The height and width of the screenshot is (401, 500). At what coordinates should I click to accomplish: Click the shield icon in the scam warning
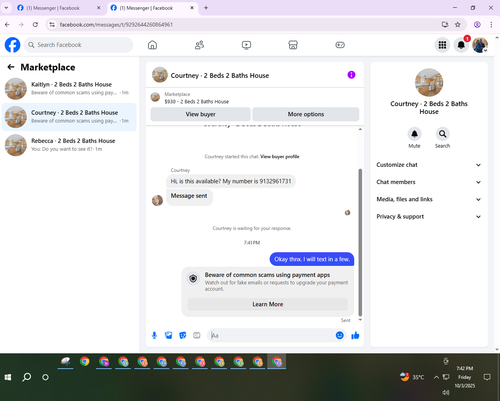193,278
